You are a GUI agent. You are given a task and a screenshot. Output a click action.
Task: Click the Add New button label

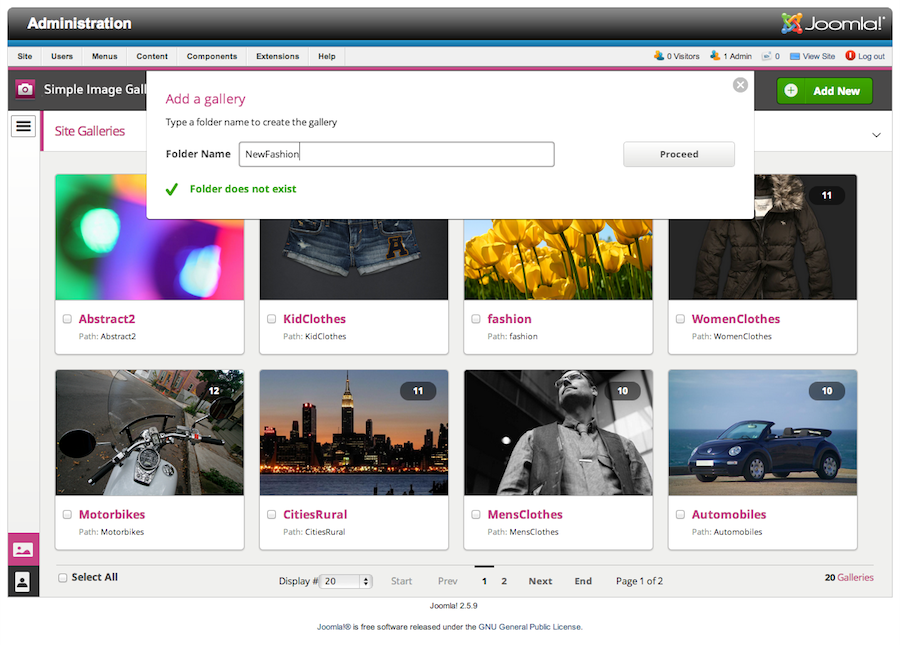pos(836,91)
